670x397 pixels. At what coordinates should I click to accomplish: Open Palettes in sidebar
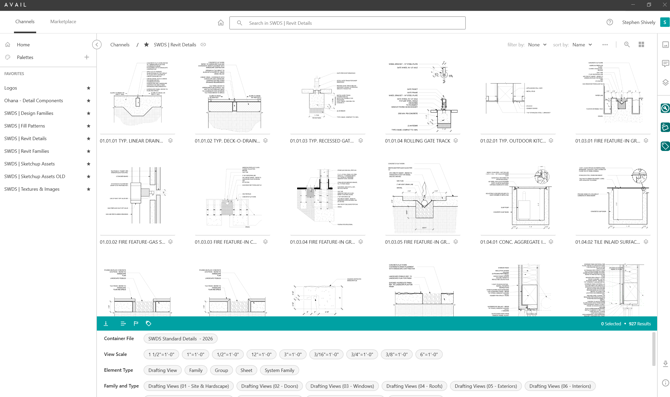(x=25, y=57)
